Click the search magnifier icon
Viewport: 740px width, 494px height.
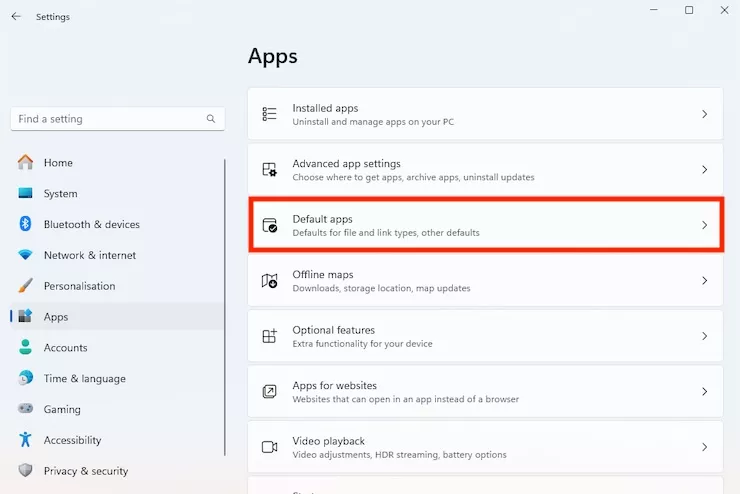pyautogui.click(x=211, y=119)
